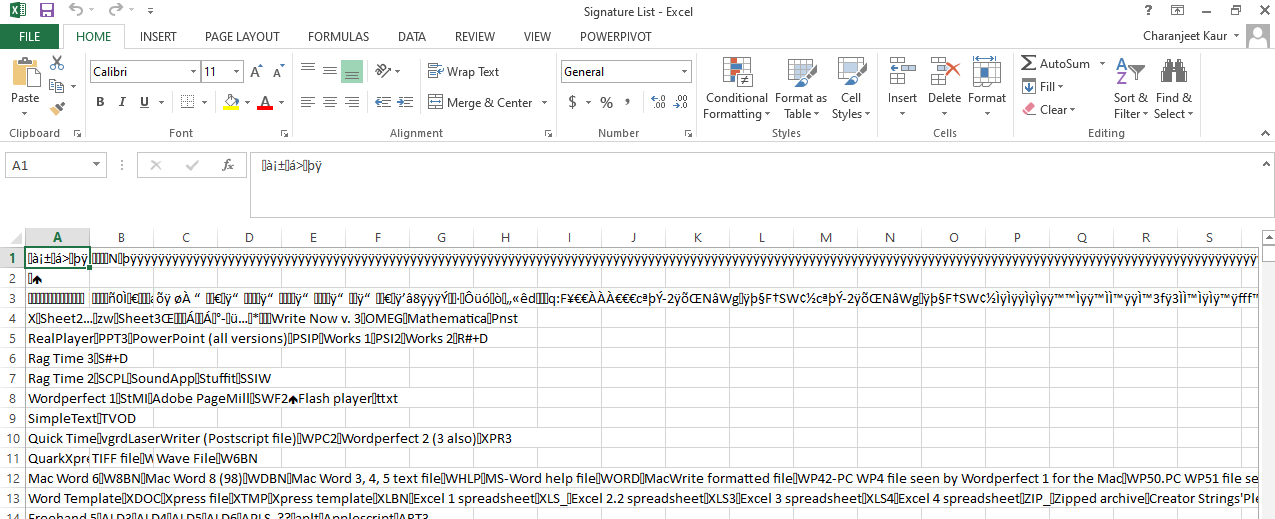Select the Format Painter brush

click(57, 108)
